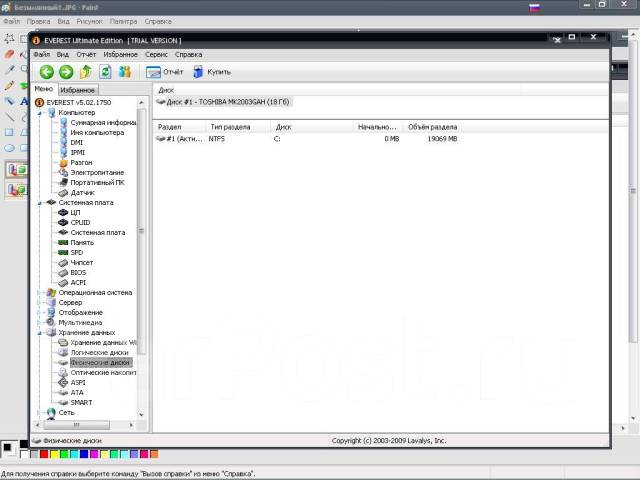Click the Купить toolbar button
Screen dimensions: 640x480
coord(211,72)
